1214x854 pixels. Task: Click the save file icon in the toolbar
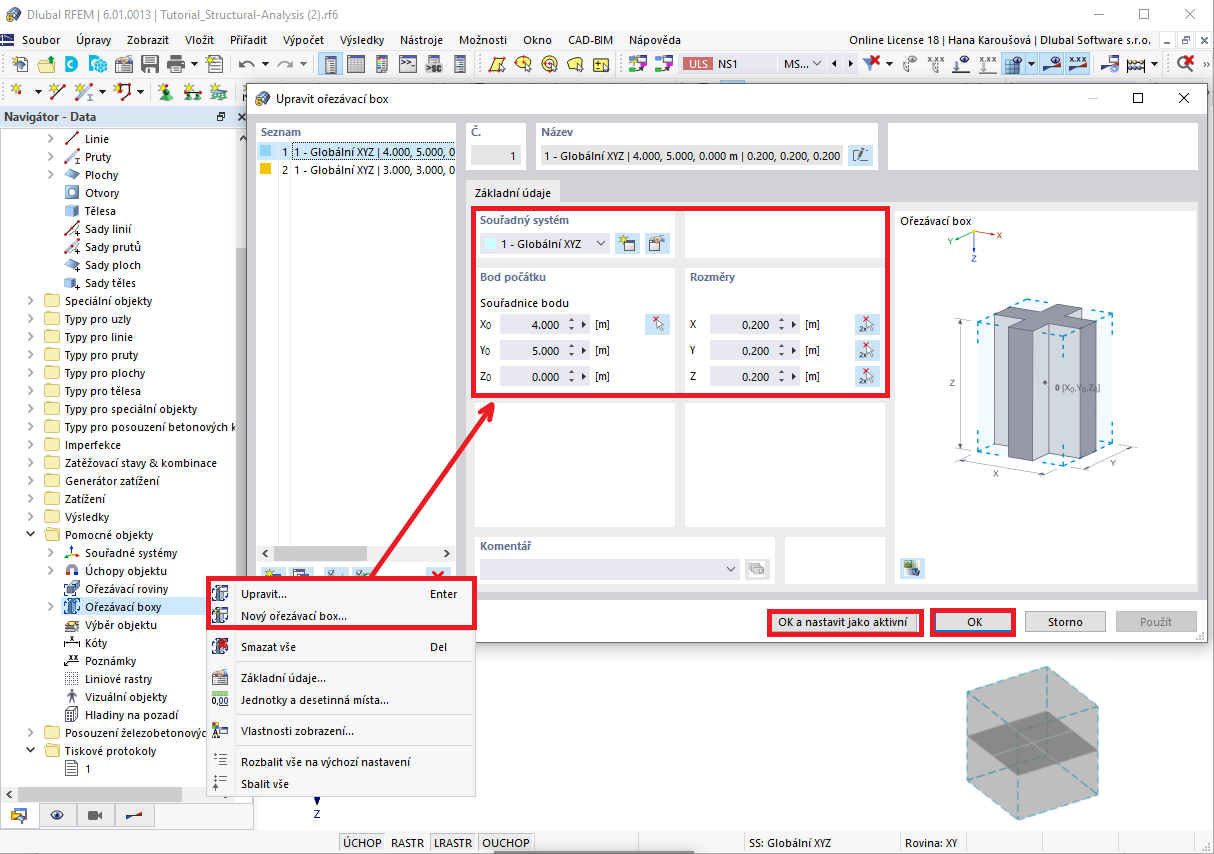click(x=150, y=64)
